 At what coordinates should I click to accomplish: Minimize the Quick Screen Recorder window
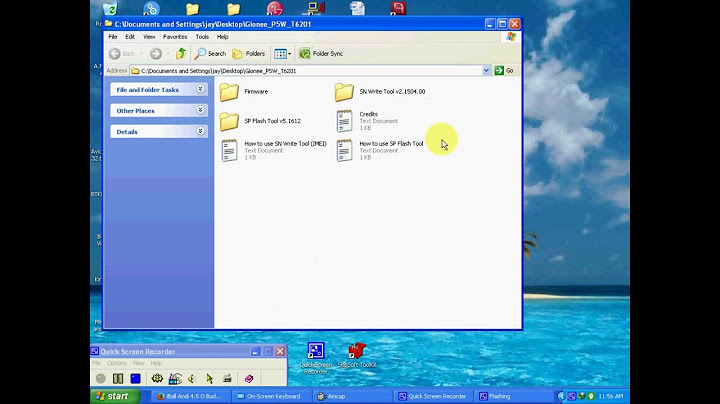click(255, 352)
